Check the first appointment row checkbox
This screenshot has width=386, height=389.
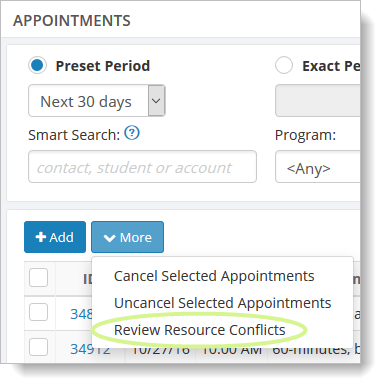(x=38, y=312)
